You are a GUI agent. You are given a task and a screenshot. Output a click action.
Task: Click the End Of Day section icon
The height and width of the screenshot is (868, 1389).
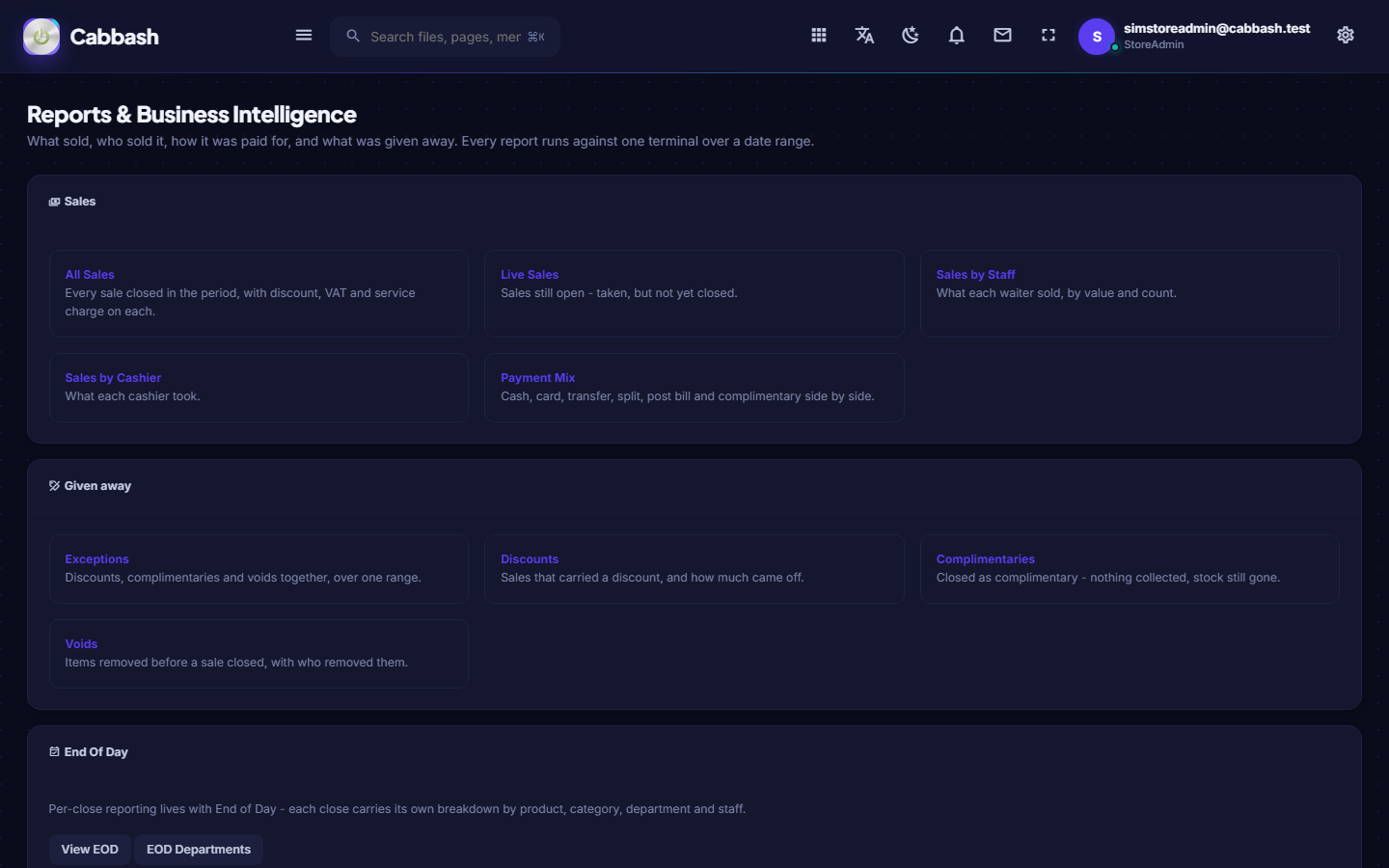tap(54, 752)
